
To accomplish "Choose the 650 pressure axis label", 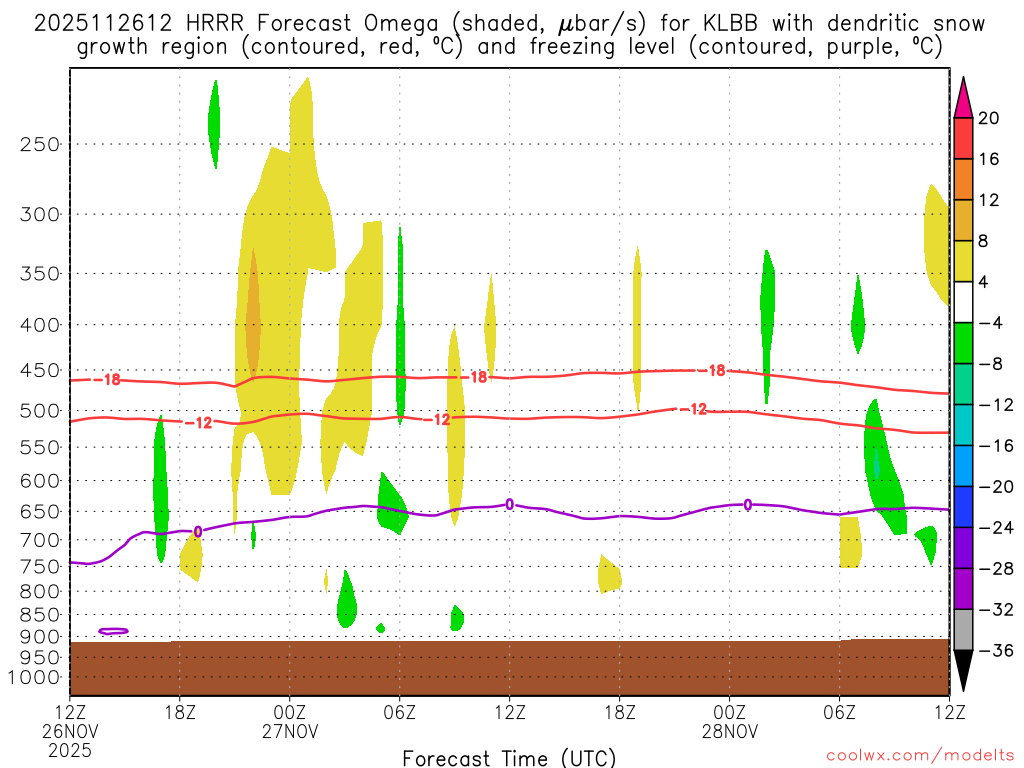I will pos(40,511).
